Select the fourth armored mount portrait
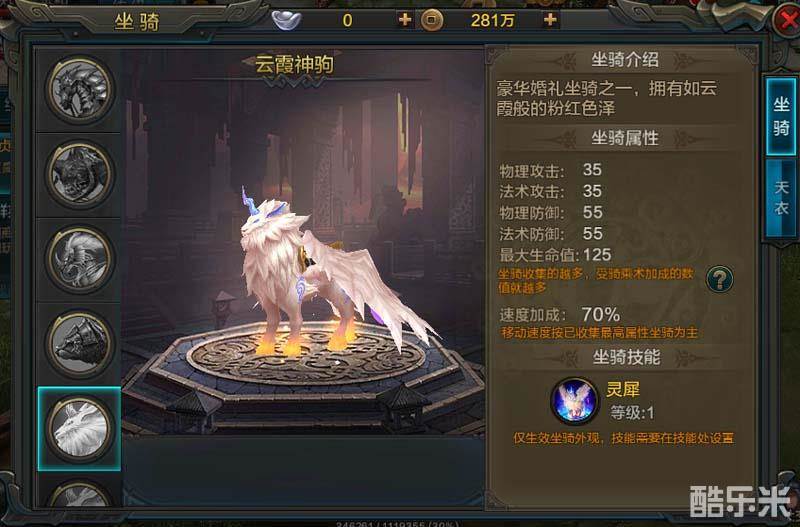 pyautogui.click(x=80, y=344)
